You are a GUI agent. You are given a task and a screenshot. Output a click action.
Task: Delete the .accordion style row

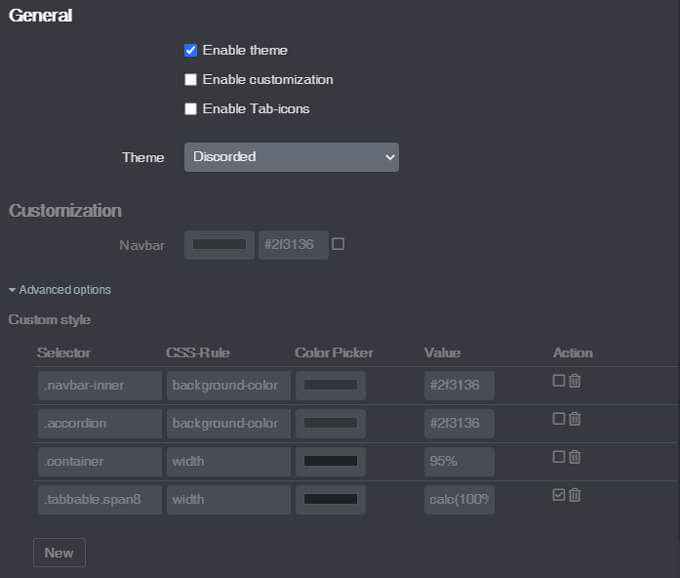[575, 419]
